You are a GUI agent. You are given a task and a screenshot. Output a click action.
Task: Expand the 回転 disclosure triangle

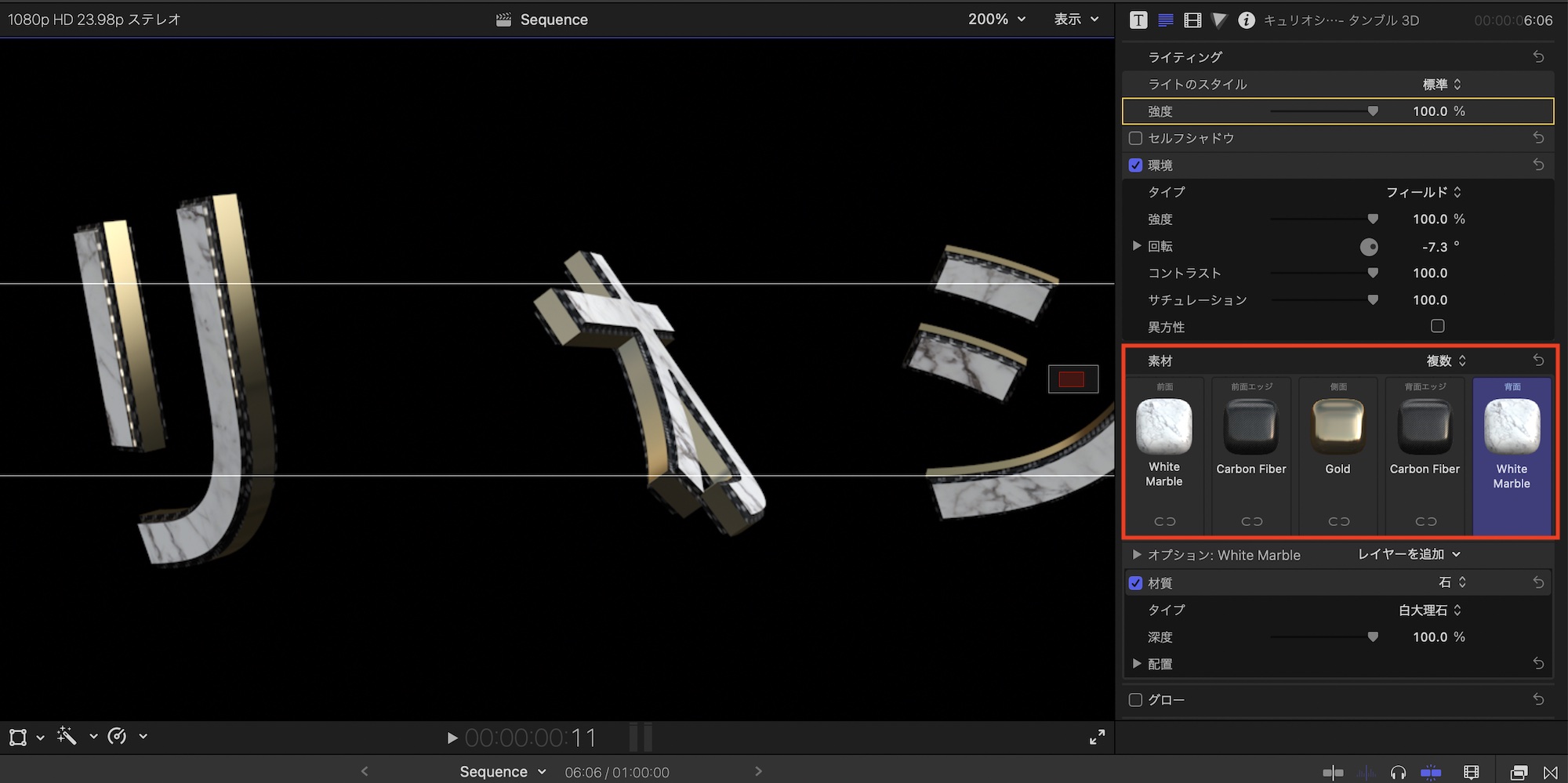point(1136,246)
